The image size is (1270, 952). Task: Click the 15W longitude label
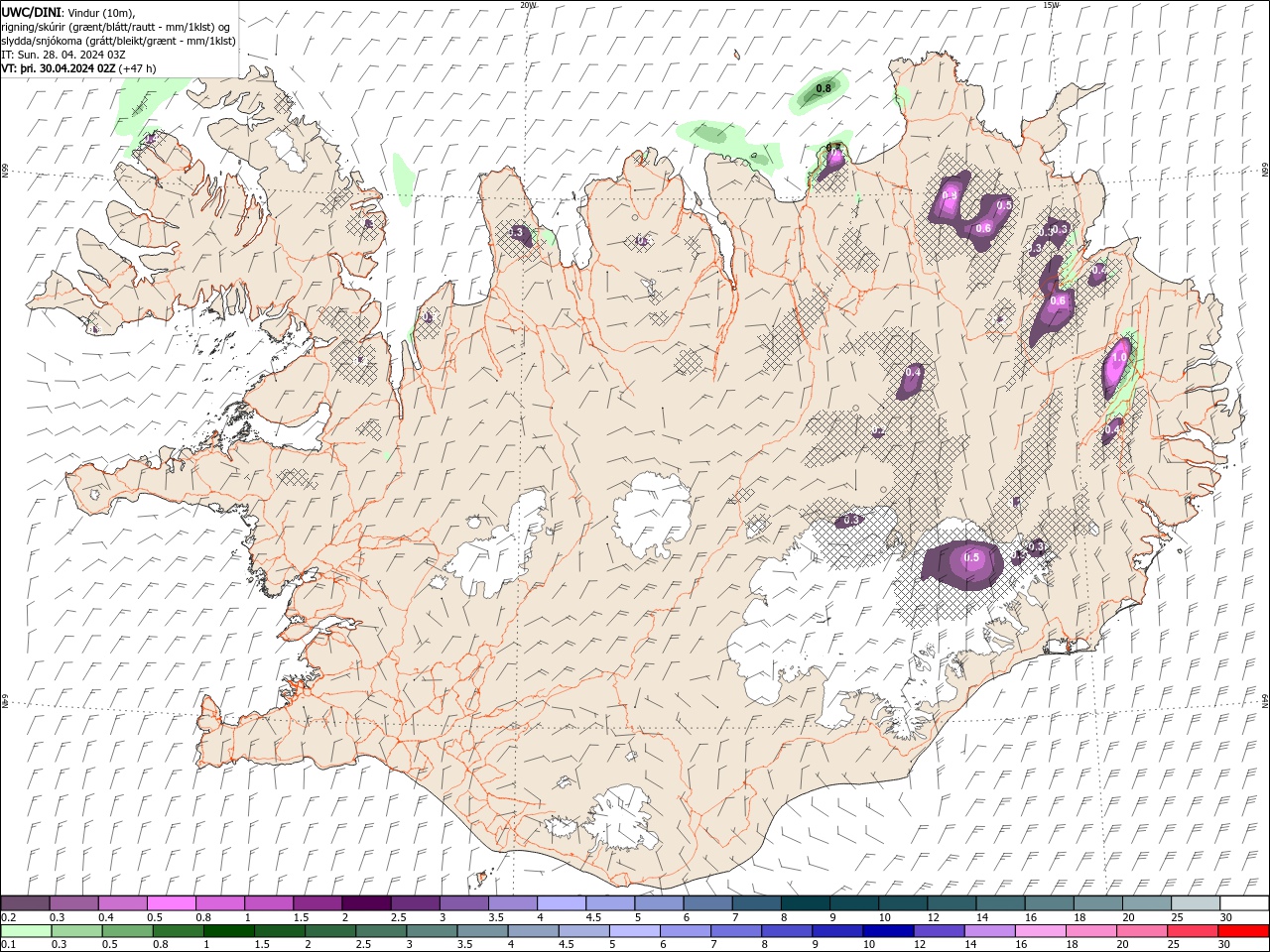coord(1051,5)
